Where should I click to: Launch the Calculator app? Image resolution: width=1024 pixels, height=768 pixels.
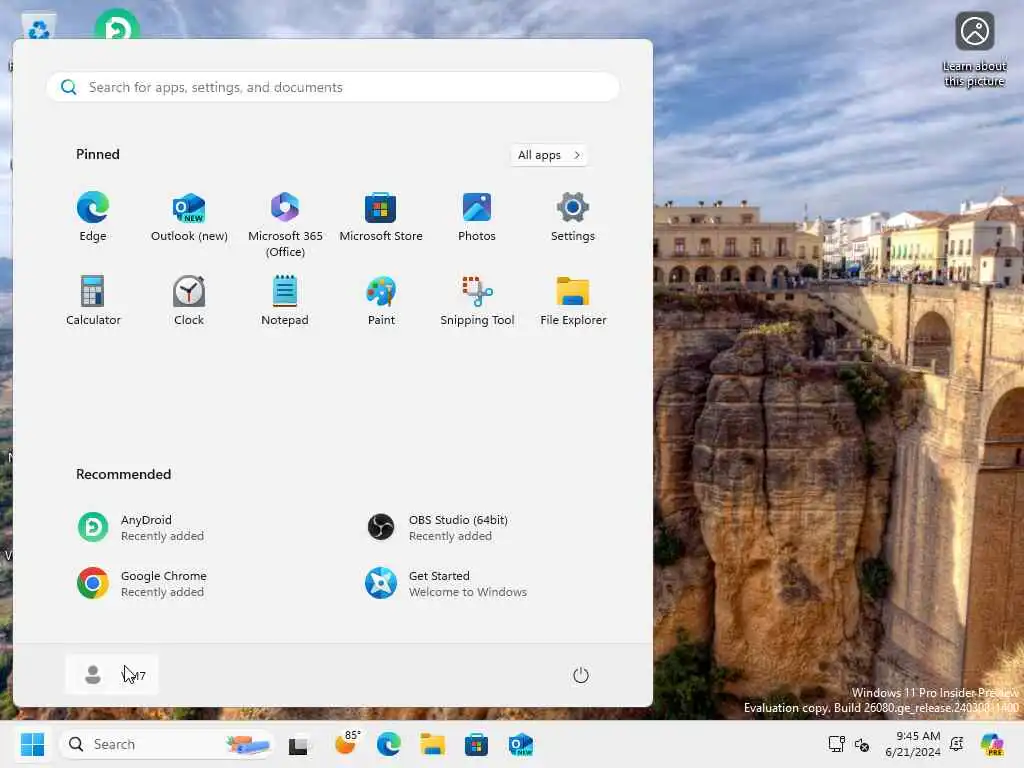(93, 302)
